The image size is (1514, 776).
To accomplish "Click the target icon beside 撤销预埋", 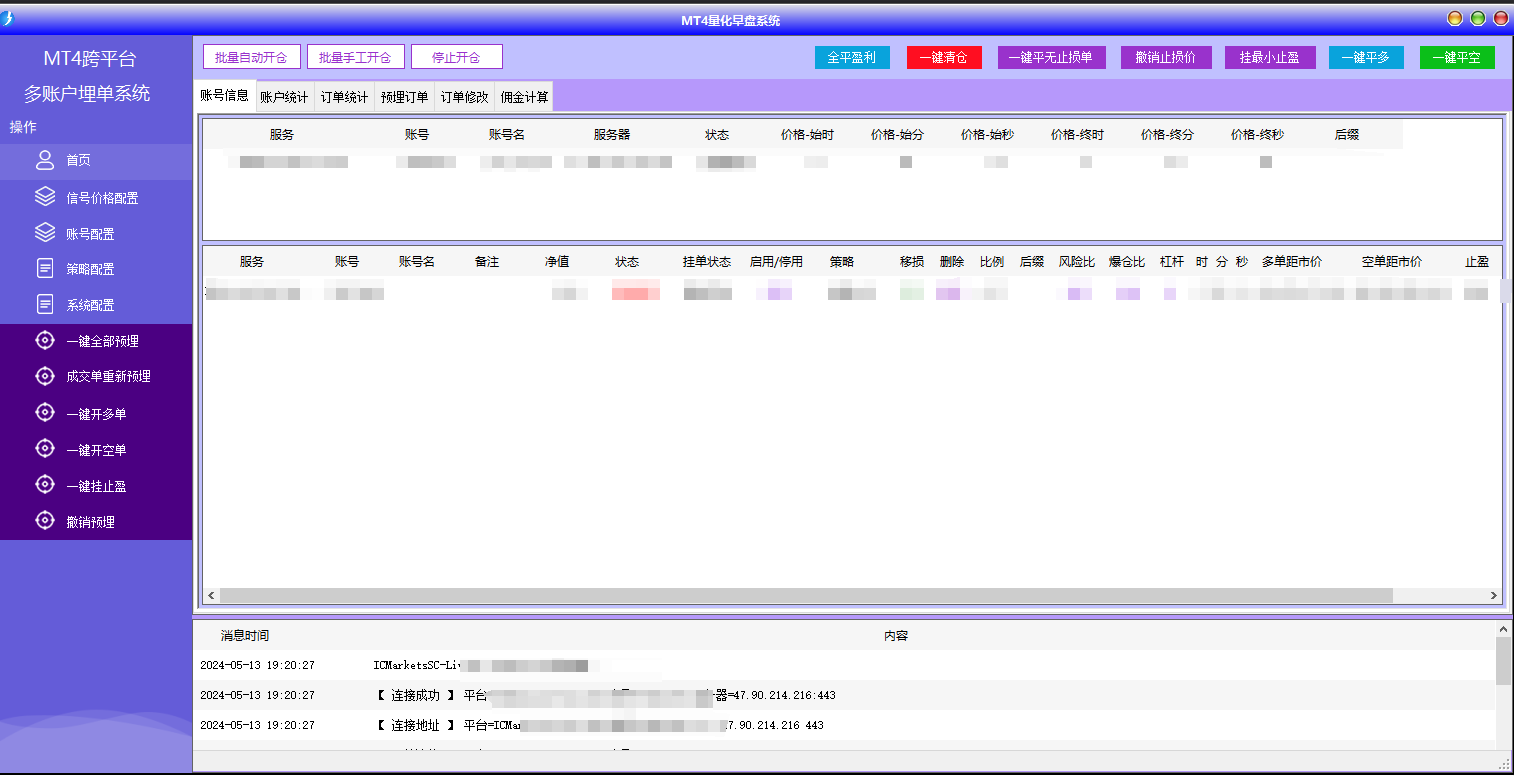I will pos(45,520).
